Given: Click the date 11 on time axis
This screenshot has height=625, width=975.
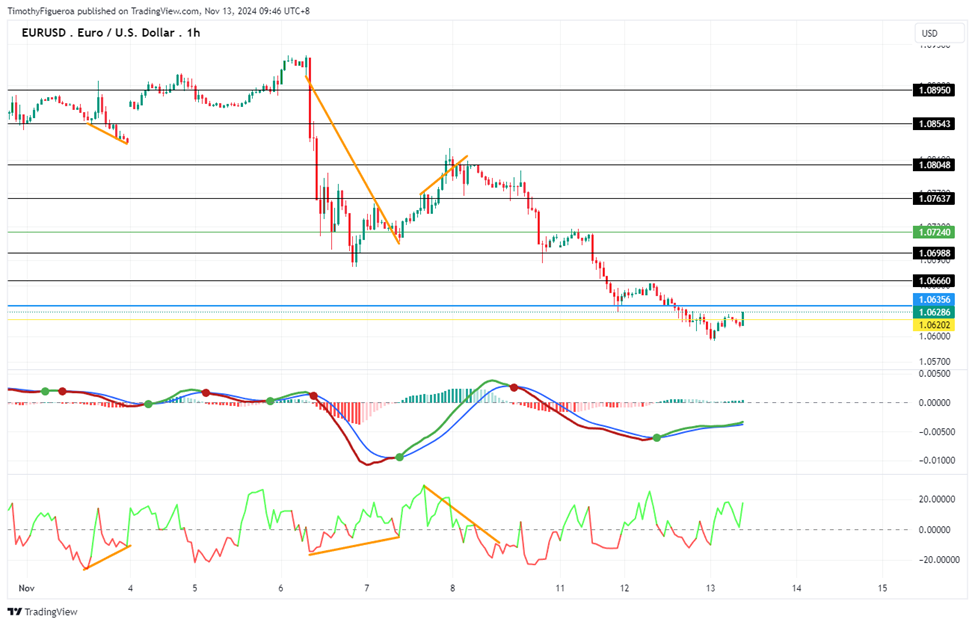Looking at the screenshot, I should [560, 588].
